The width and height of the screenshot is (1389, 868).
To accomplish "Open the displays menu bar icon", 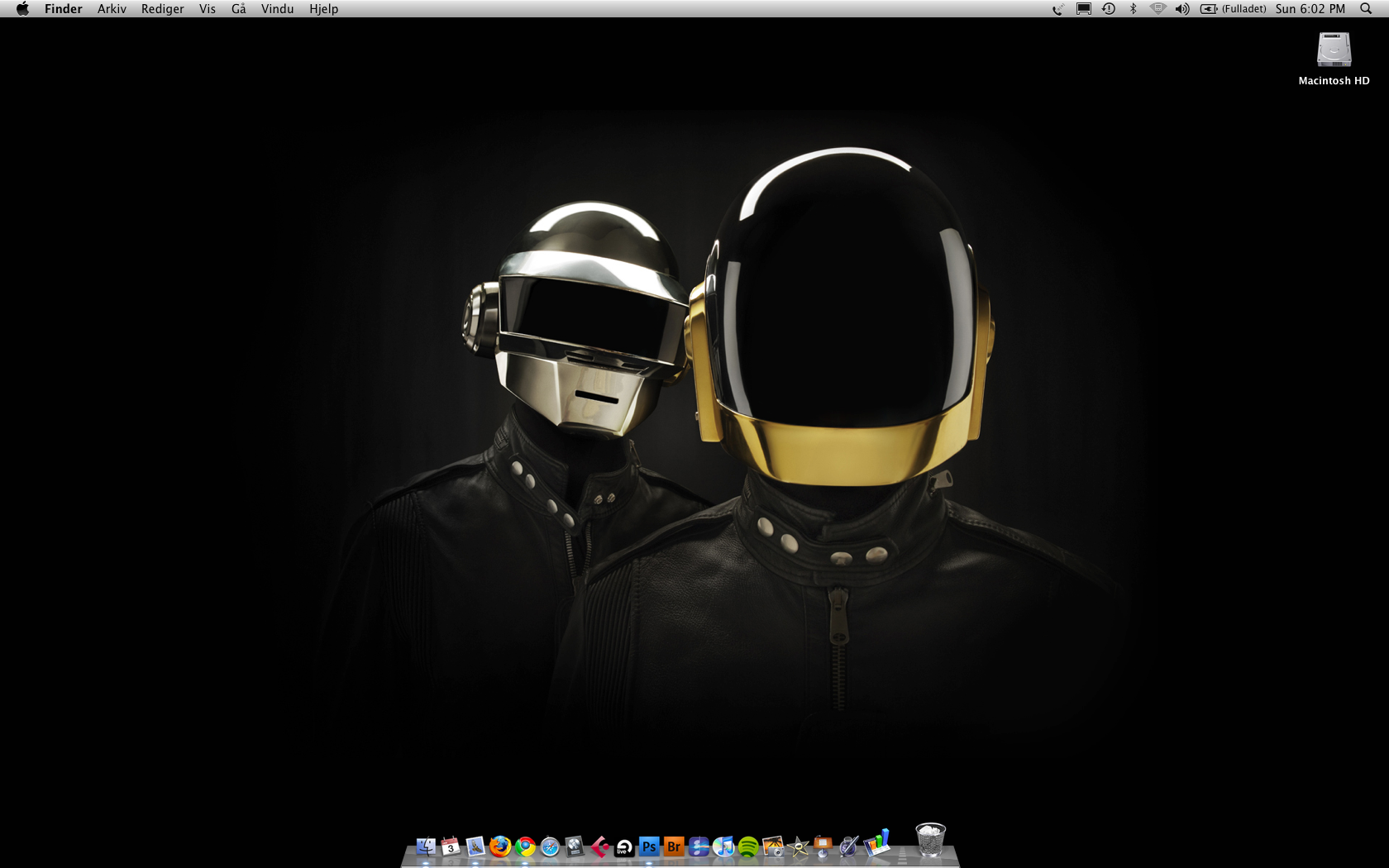I will pyautogui.click(x=1083, y=9).
